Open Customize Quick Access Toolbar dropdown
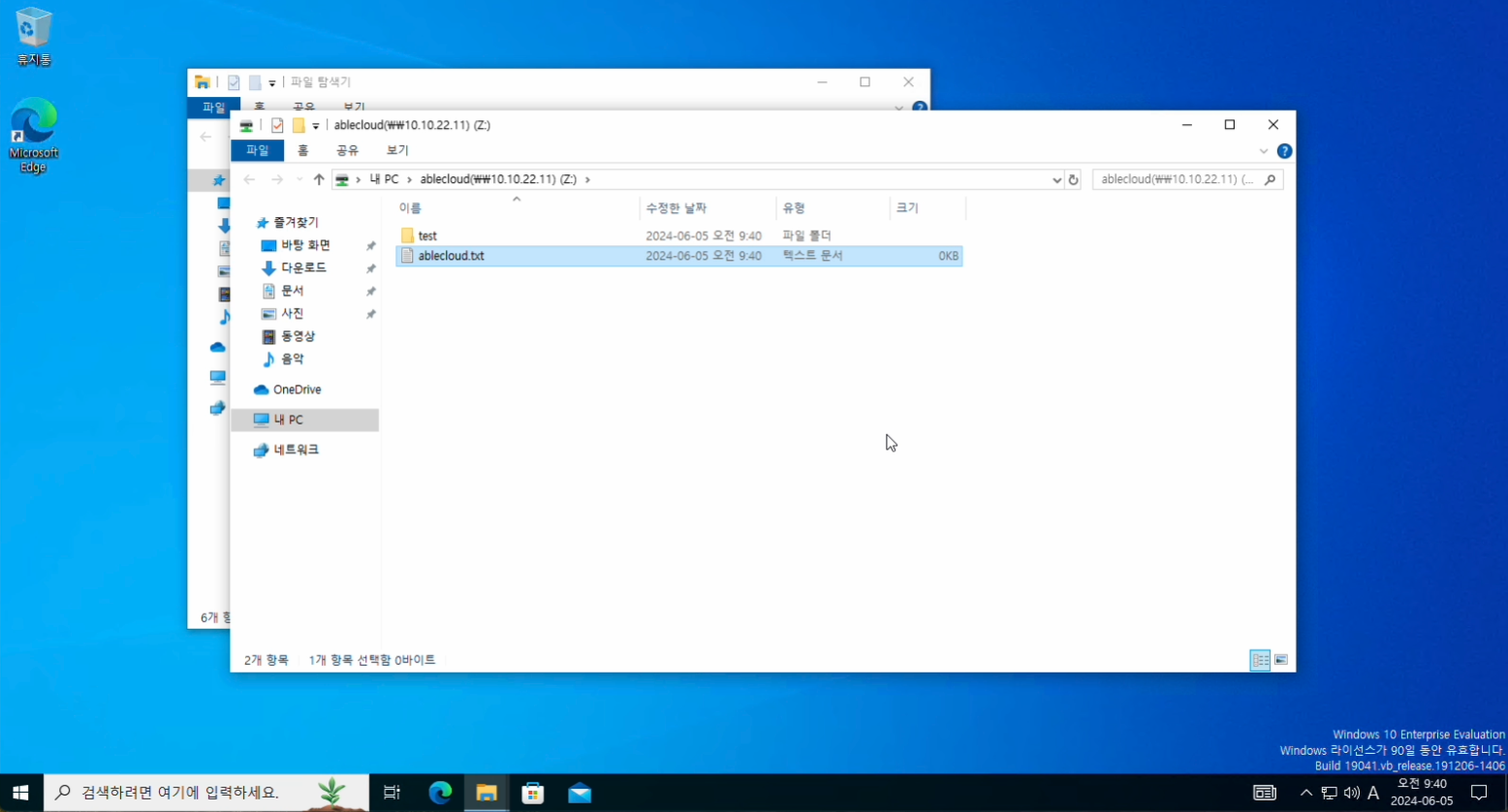 (x=316, y=126)
